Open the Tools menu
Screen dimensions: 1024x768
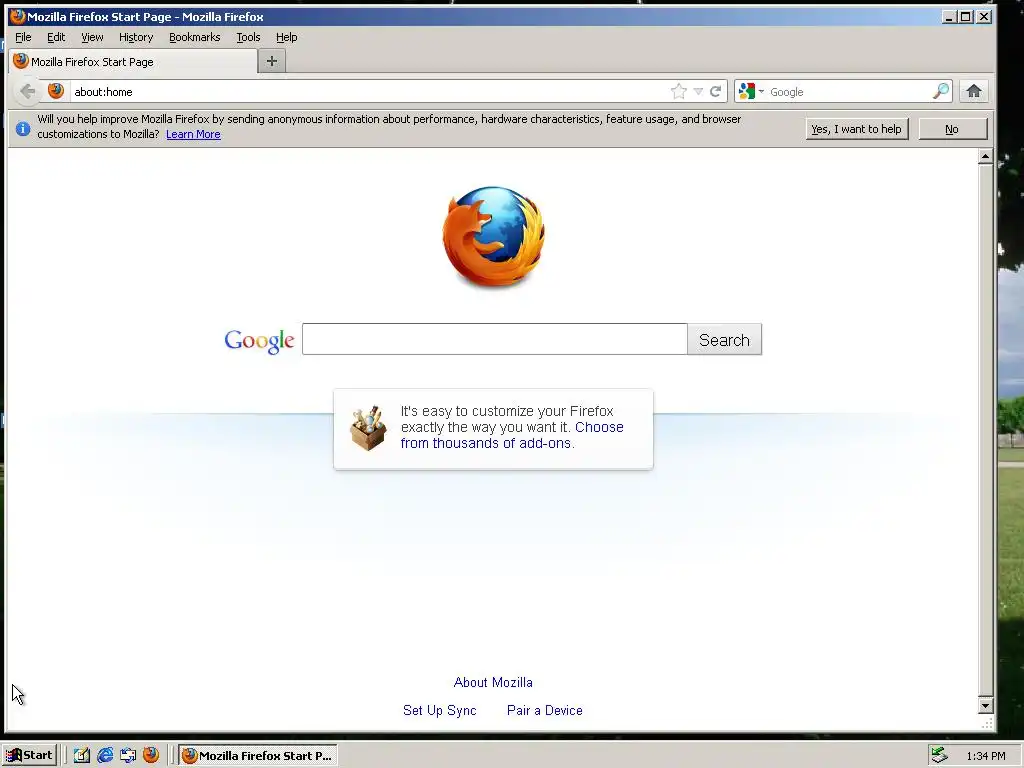pyautogui.click(x=248, y=37)
